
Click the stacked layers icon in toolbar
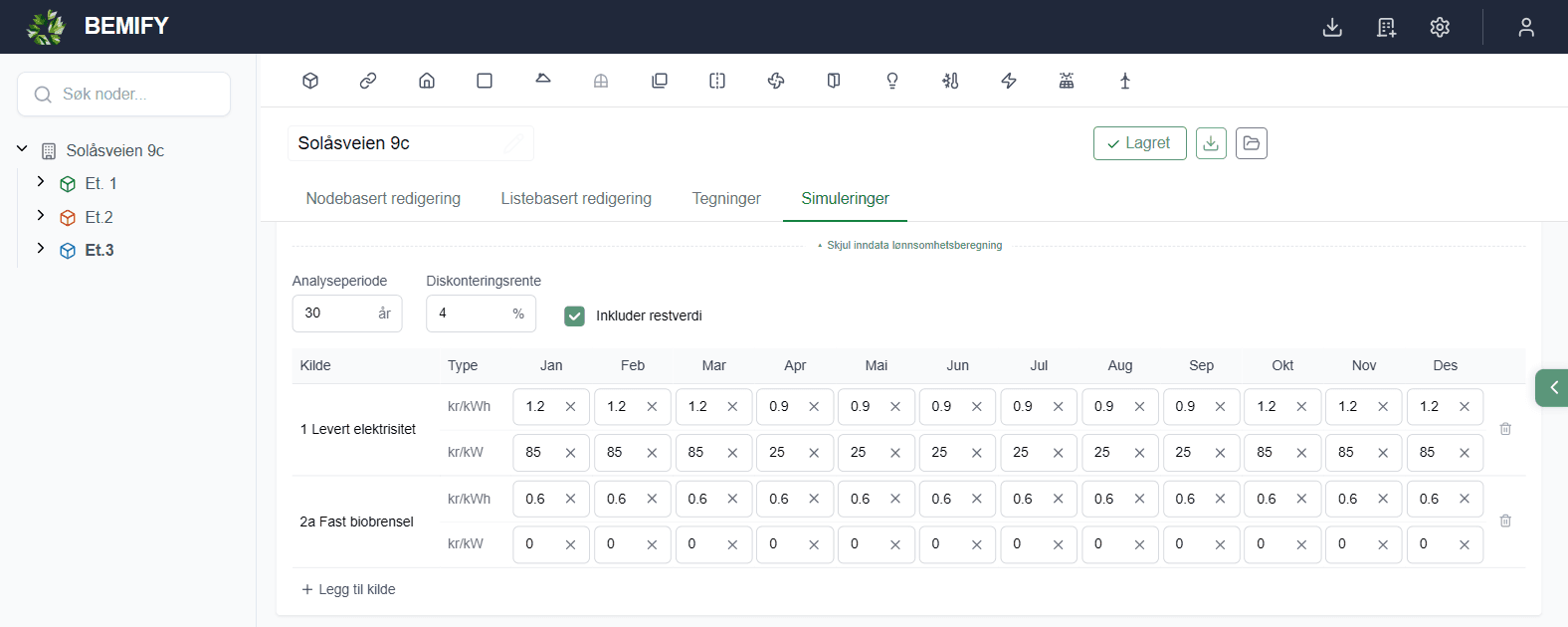660,81
